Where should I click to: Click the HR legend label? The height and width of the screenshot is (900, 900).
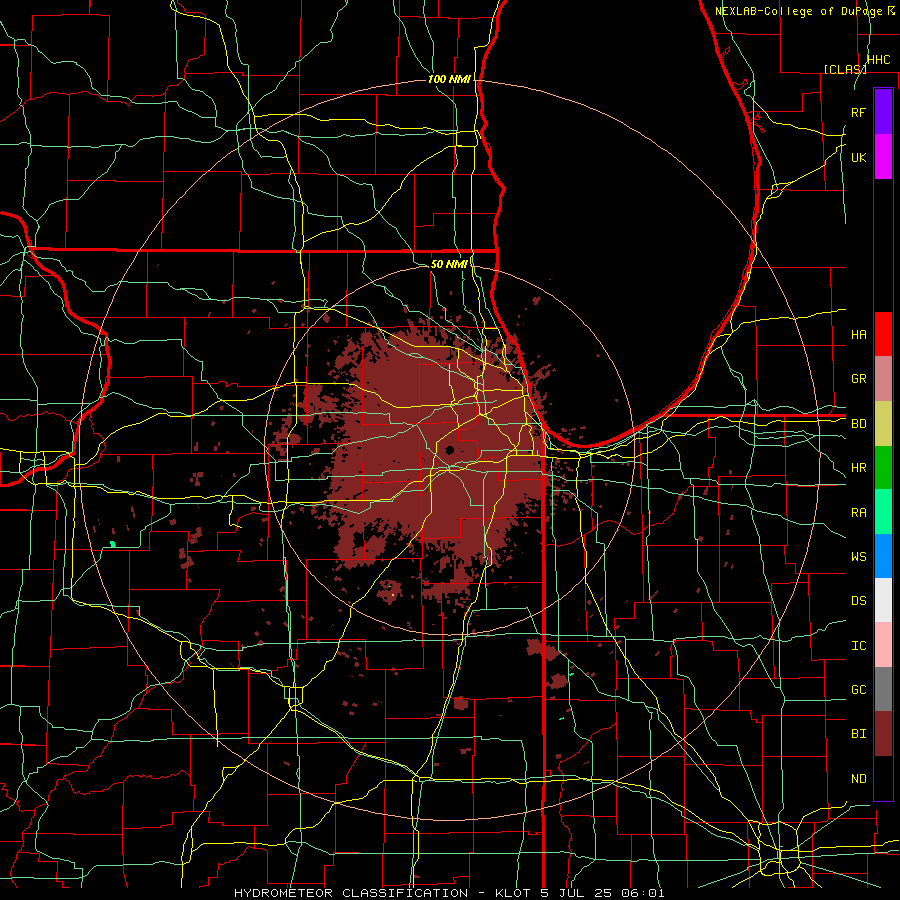[x=858, y=468]
